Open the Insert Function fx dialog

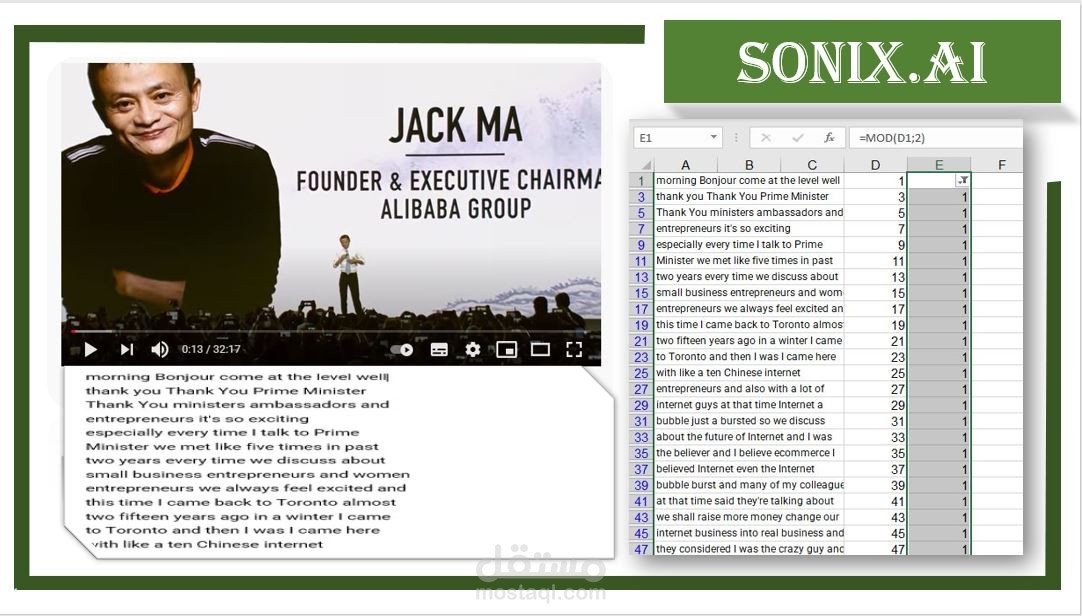830,137
